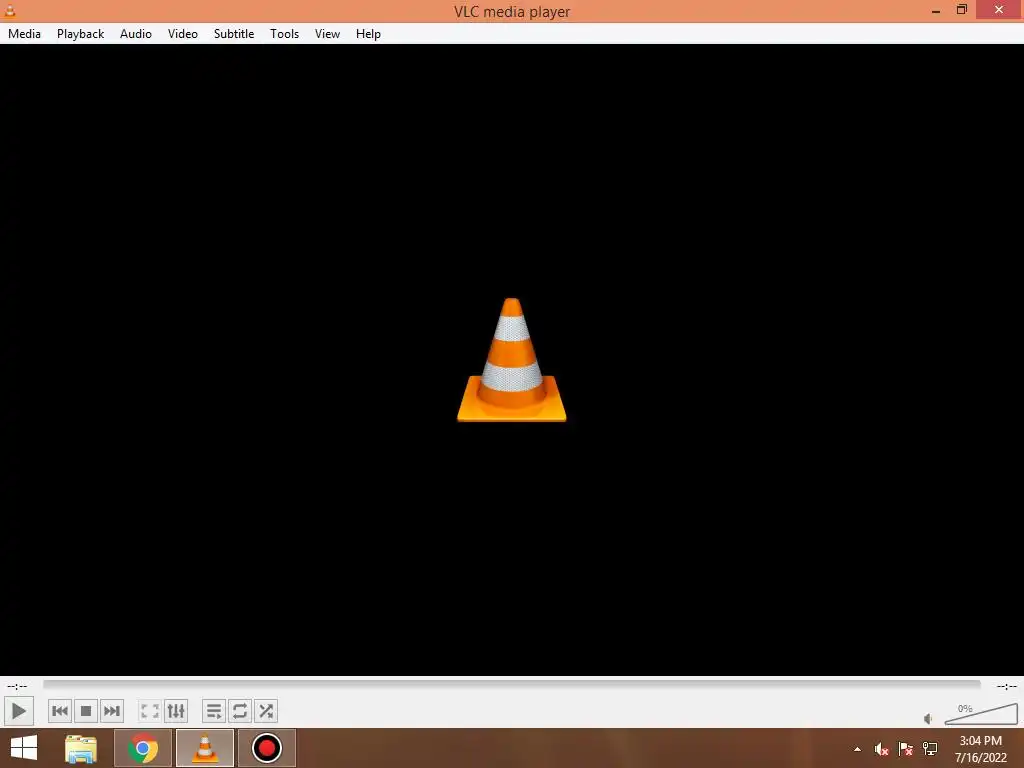Close the VLC media player window
The image size is (1024, 768).
coord(999,10)
